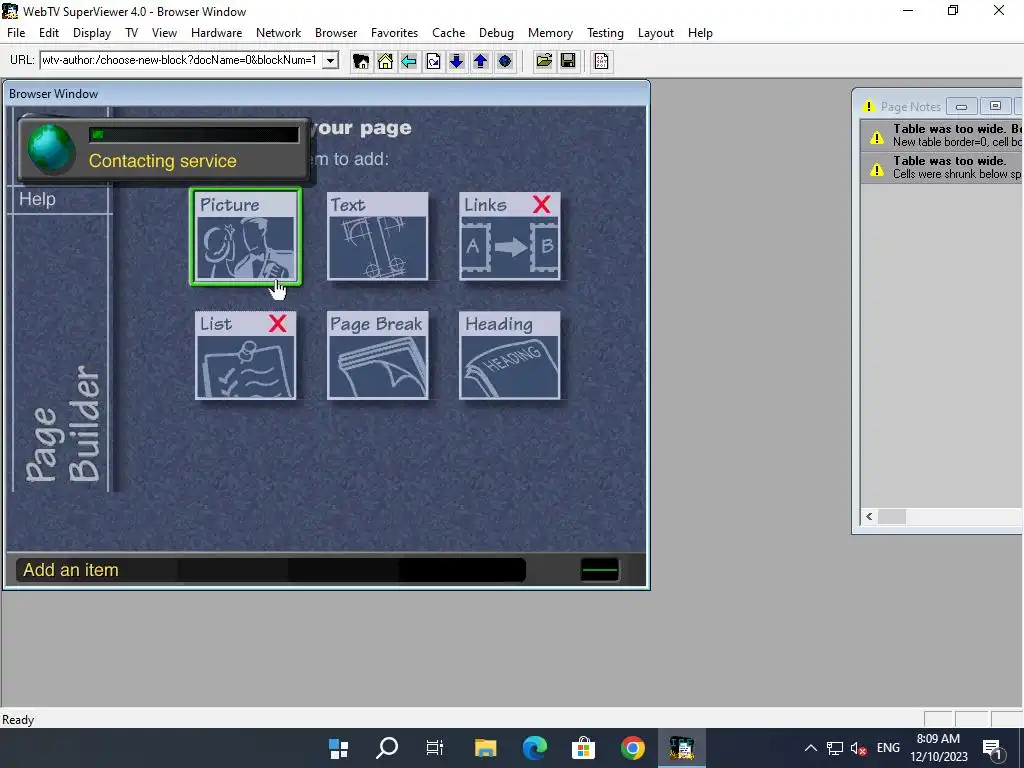Select the first Table was too wide note

[x=942, y=135]
